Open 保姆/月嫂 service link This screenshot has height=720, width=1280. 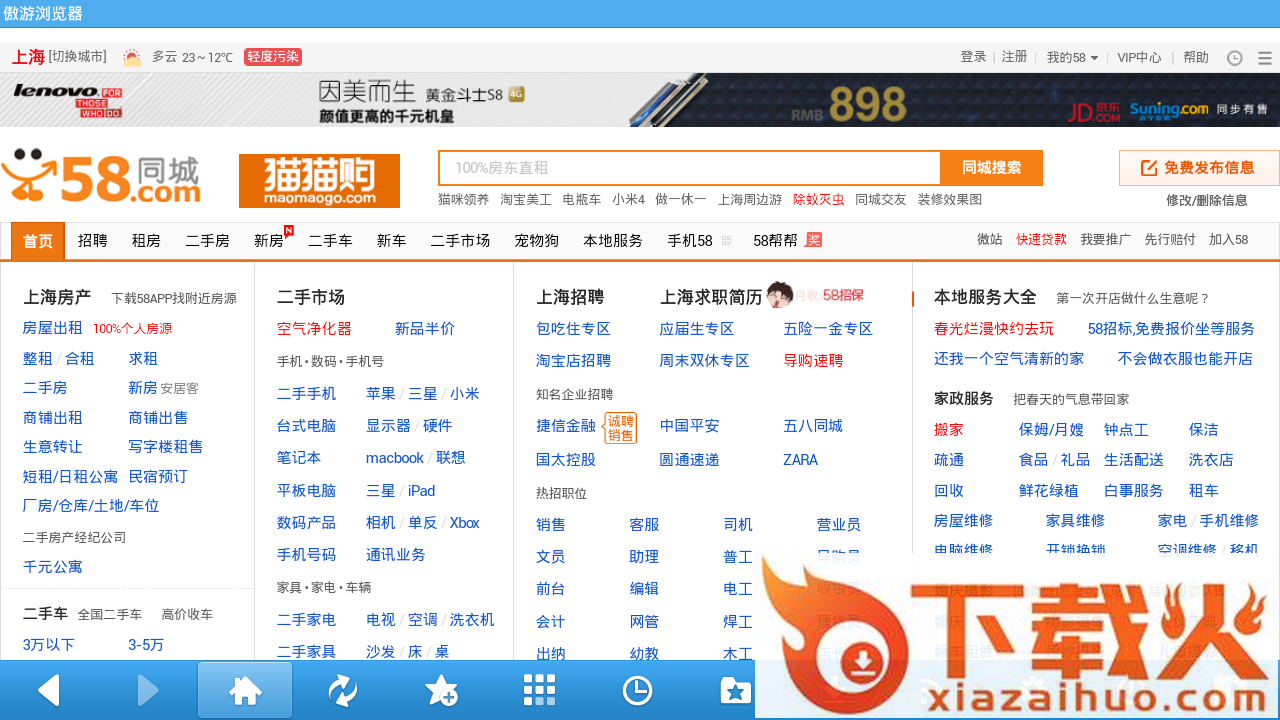pyautogui.click(x=1051, y=430)
